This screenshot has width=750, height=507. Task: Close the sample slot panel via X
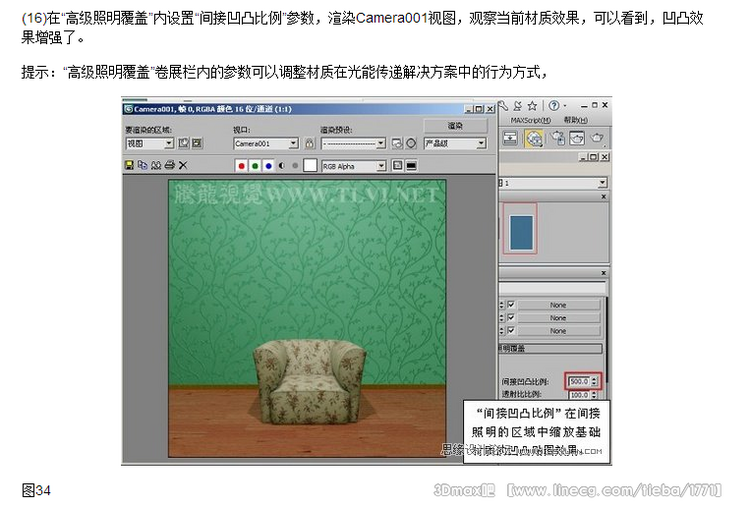[604, 197]
